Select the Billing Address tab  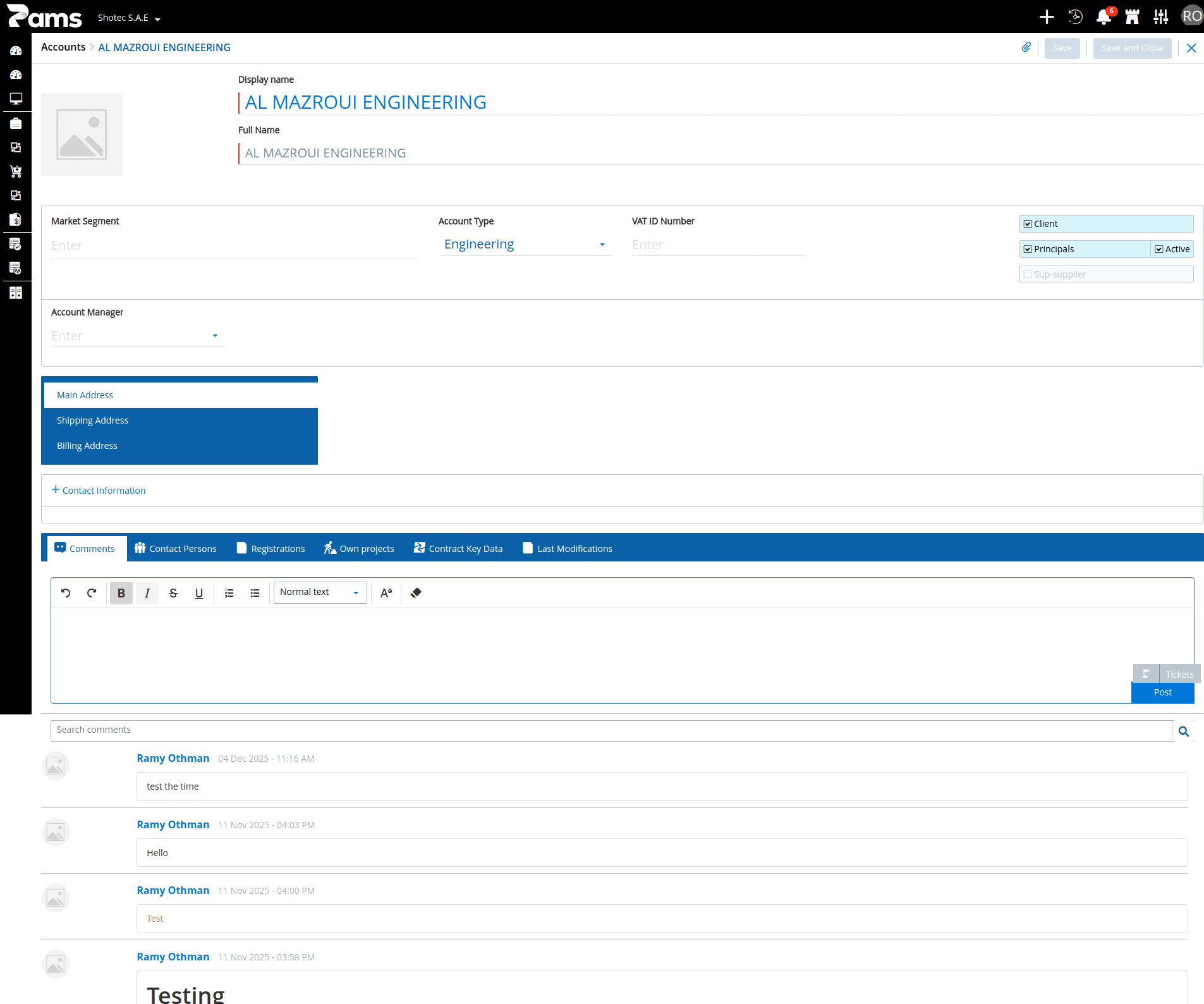coord(179,446)
